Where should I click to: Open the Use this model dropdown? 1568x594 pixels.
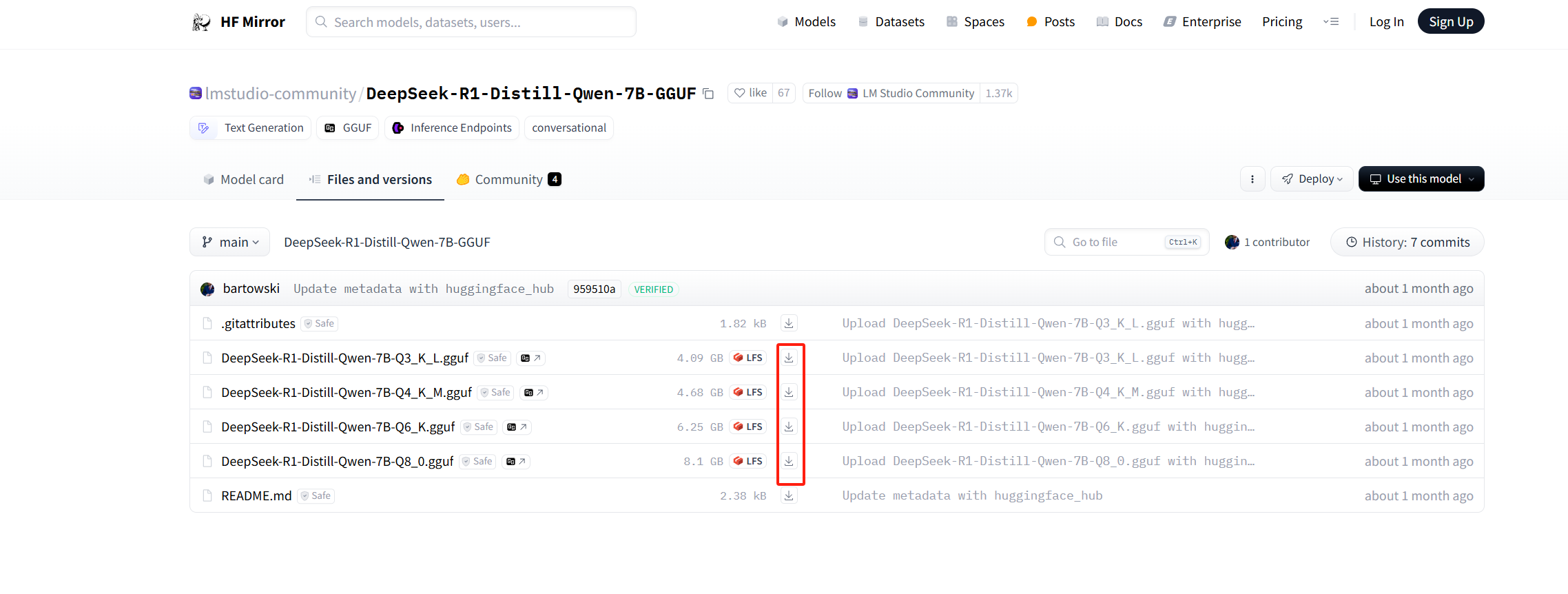pyautogui.click(x=1421, y=179)
